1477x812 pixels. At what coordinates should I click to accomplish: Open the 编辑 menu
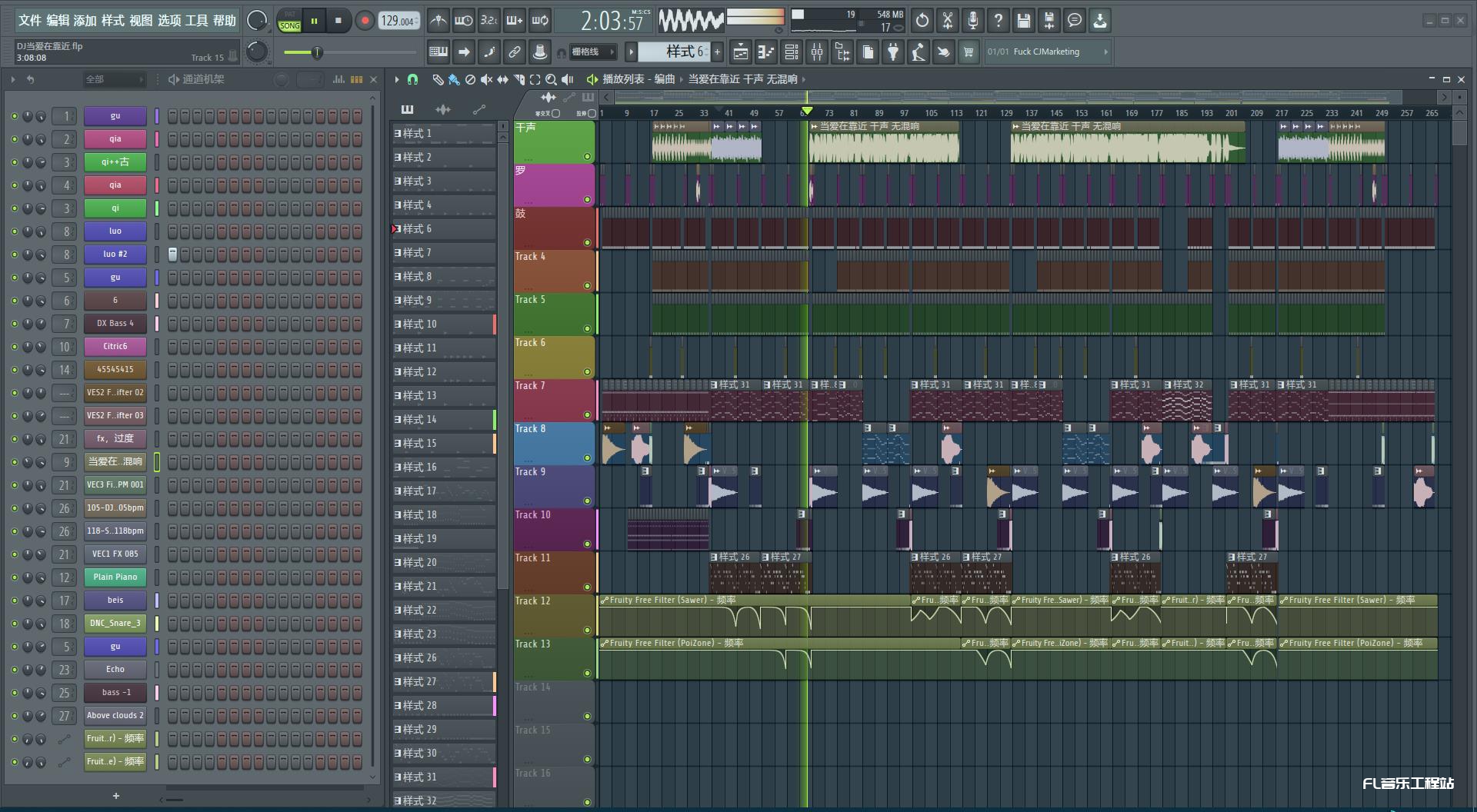point(58,21)
